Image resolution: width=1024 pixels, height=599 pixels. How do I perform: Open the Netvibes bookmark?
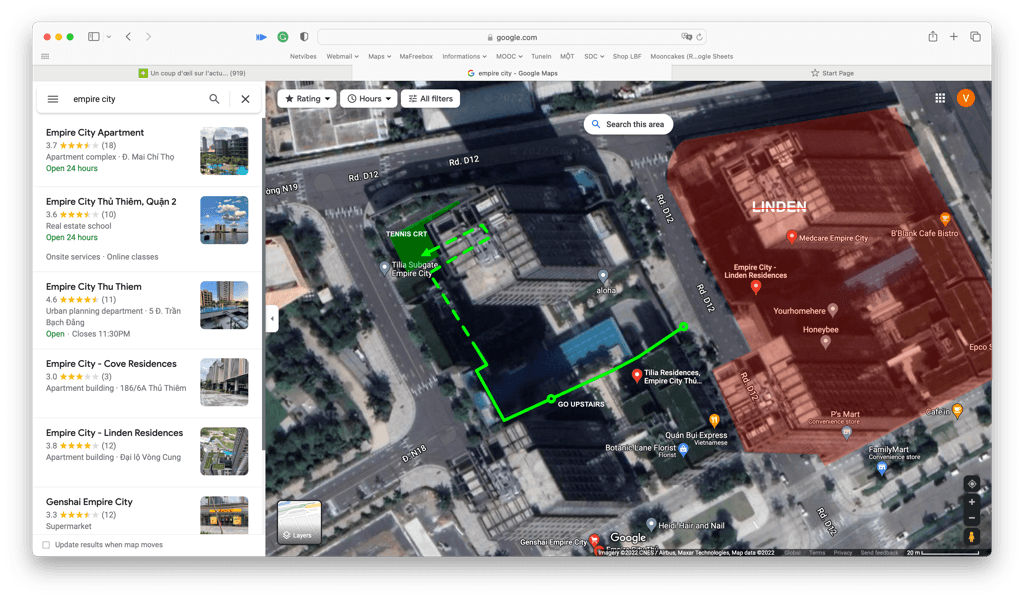tap(303, 56)
